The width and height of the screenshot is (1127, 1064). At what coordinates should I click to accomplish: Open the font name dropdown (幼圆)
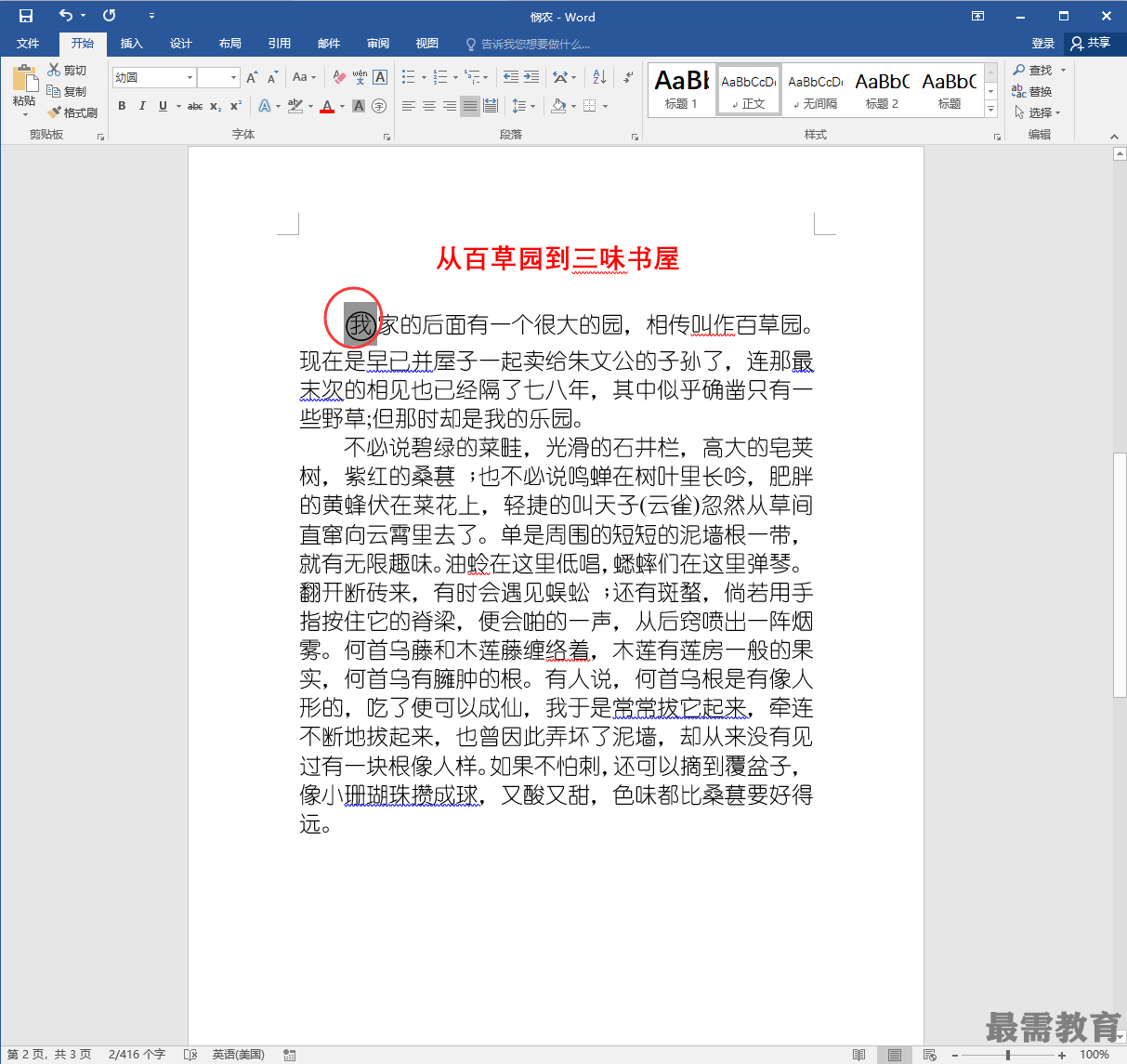coord(190,78)
